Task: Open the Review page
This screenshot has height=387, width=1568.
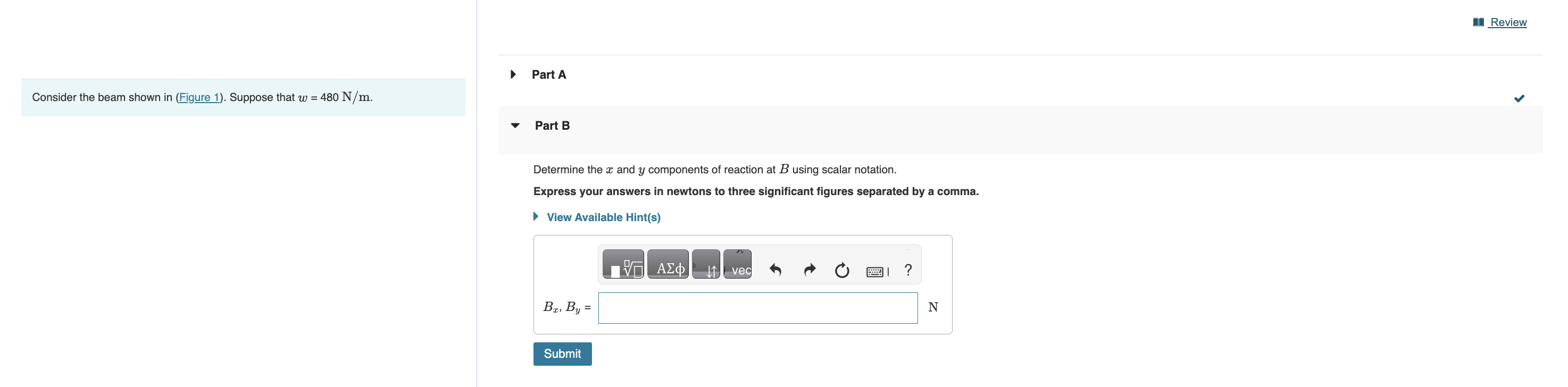Action: (1510, 22)
